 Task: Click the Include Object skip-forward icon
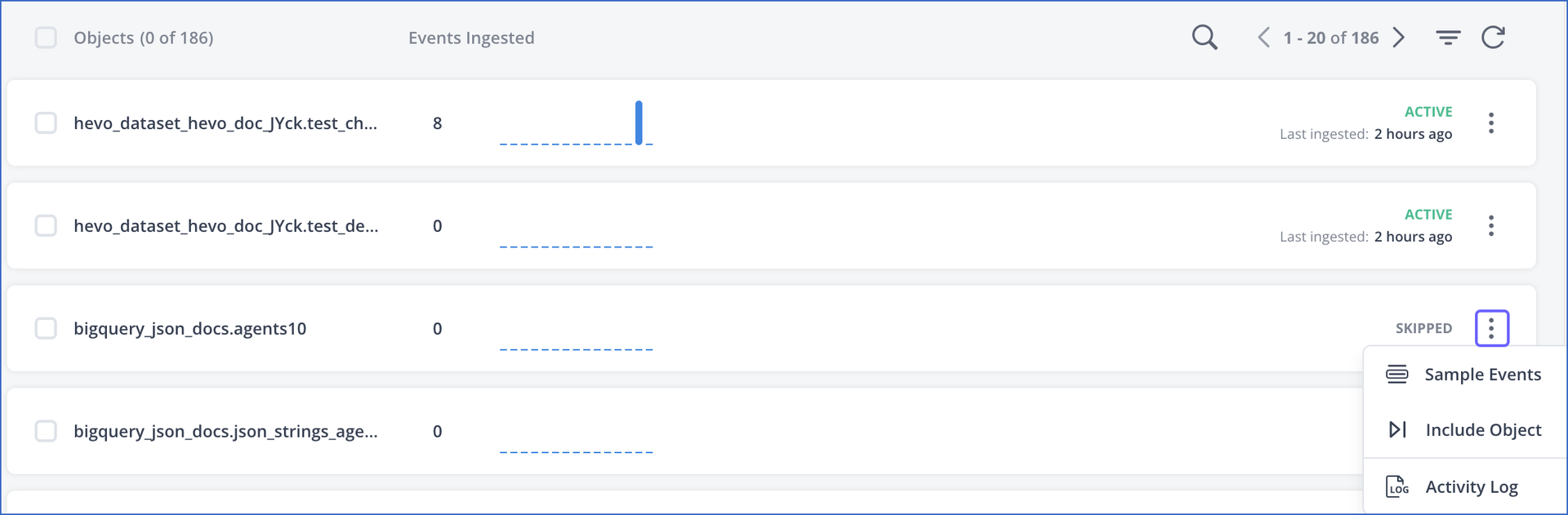1397,429
